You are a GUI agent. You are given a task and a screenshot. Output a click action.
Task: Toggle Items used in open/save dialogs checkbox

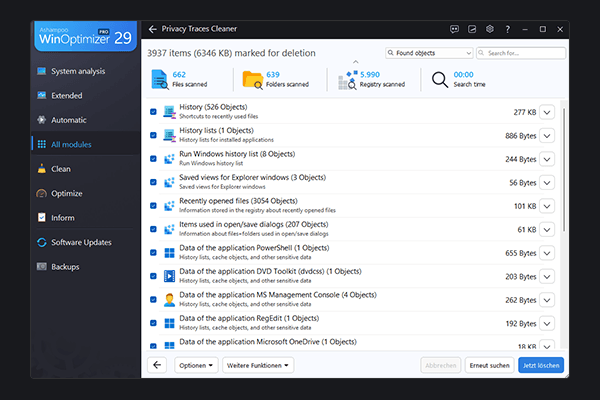tap(153, 229)
